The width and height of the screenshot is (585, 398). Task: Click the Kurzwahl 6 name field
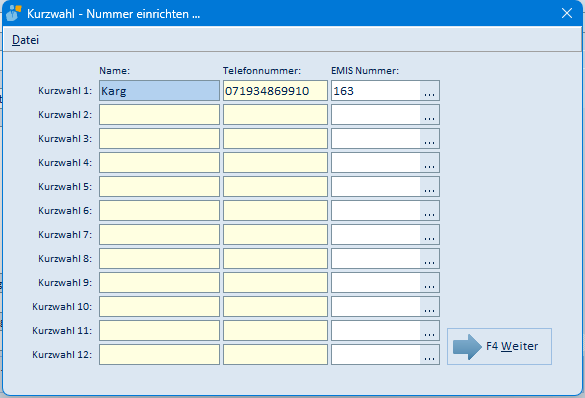(x=159, y=210)
